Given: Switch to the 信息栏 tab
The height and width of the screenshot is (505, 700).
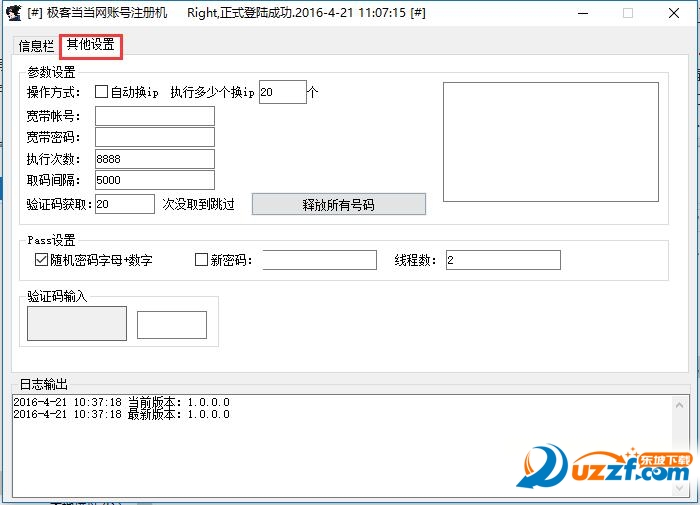Looking at the screenshot, I should tap(36, 46).
